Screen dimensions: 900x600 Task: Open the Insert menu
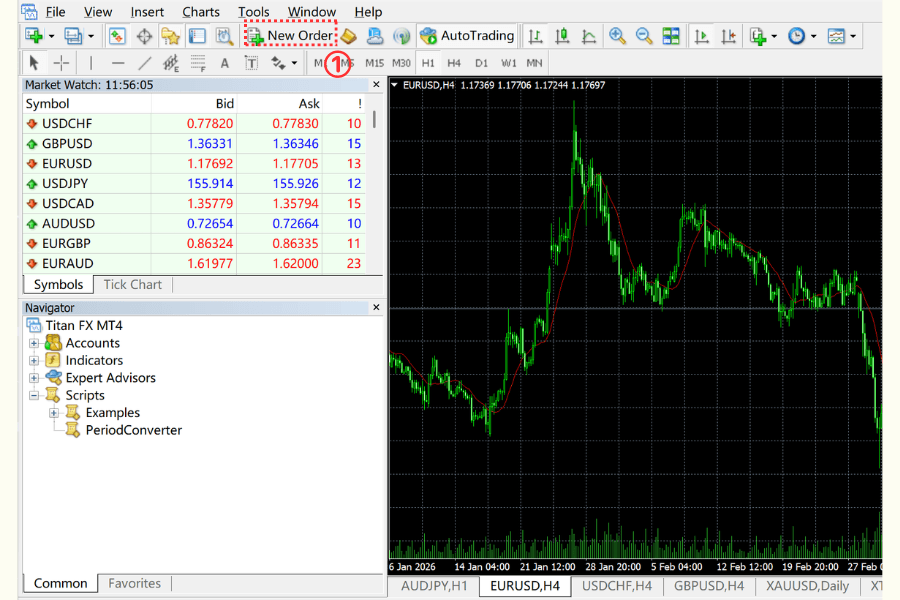[x=147, y=12]
